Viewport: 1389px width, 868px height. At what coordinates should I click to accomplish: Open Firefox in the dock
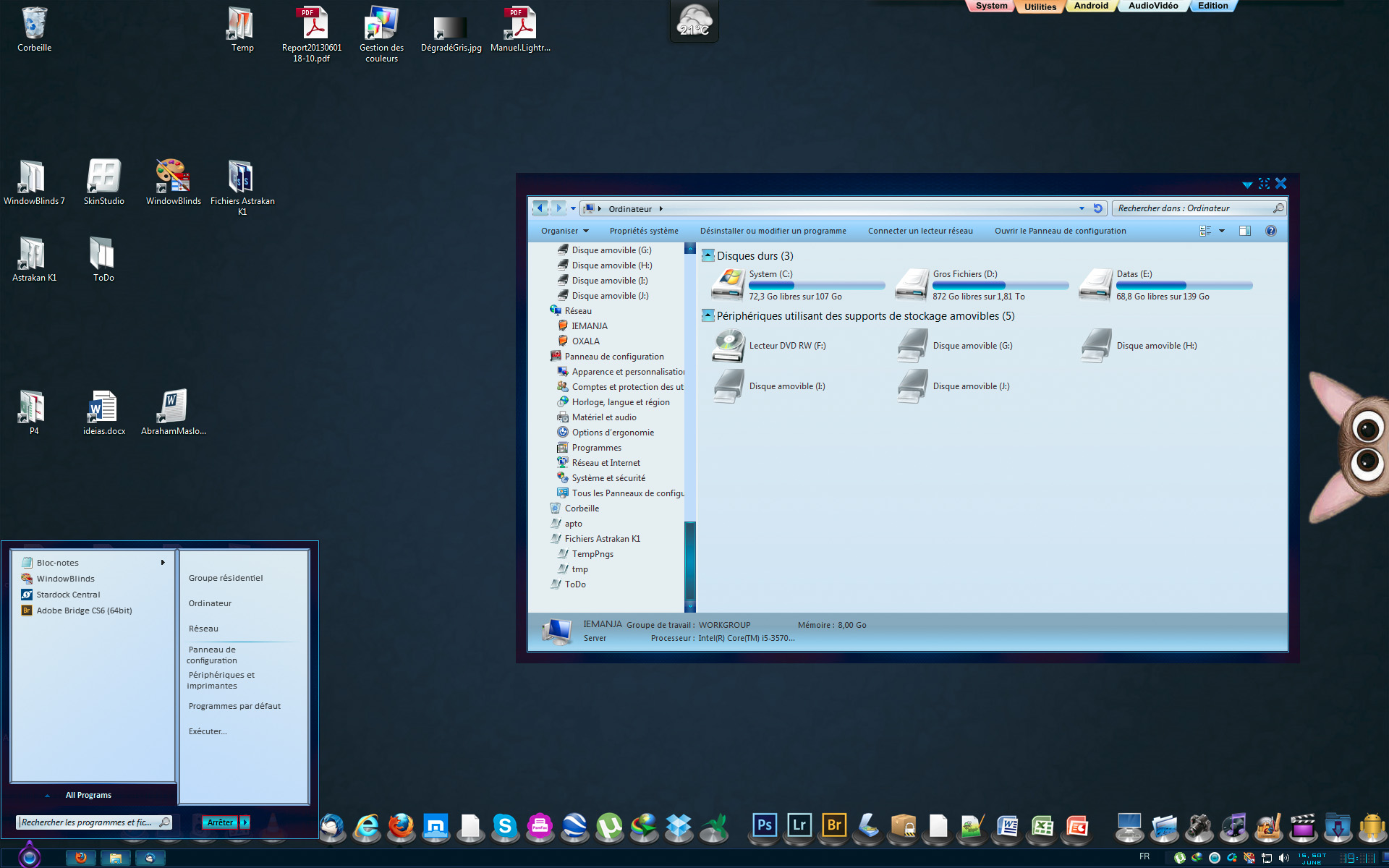pyautogui.click(x=402, y=826)
